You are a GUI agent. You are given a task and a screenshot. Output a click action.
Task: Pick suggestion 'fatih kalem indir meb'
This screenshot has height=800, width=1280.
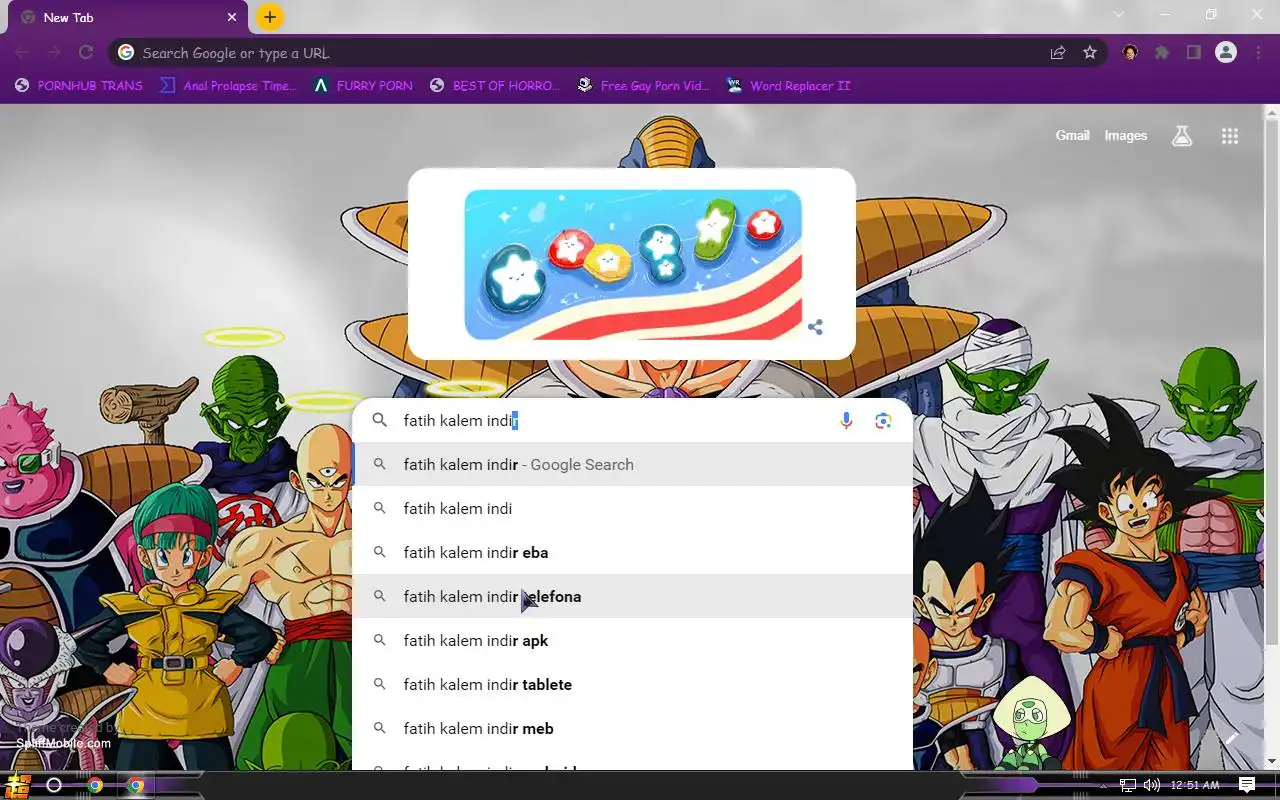click(633, 729)
